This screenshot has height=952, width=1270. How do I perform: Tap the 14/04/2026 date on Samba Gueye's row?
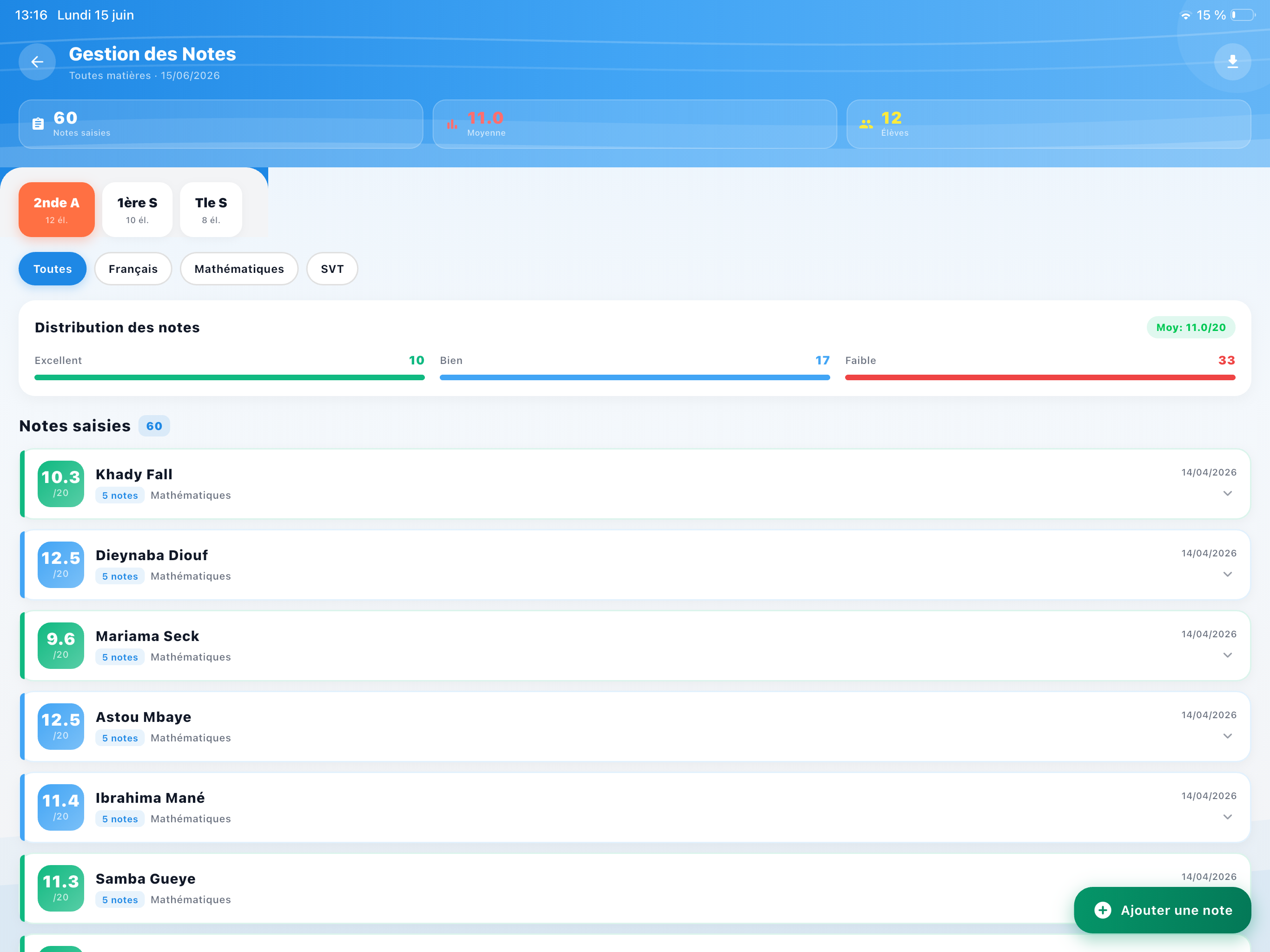click(x=1209, y=877)
